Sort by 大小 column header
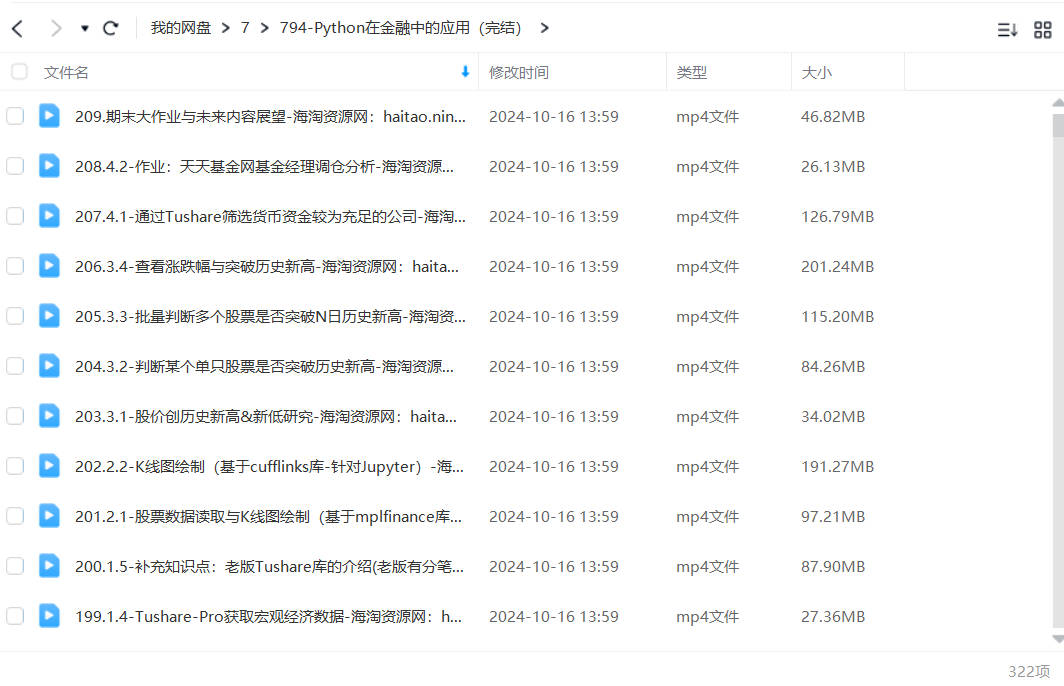 click(816, 73)
